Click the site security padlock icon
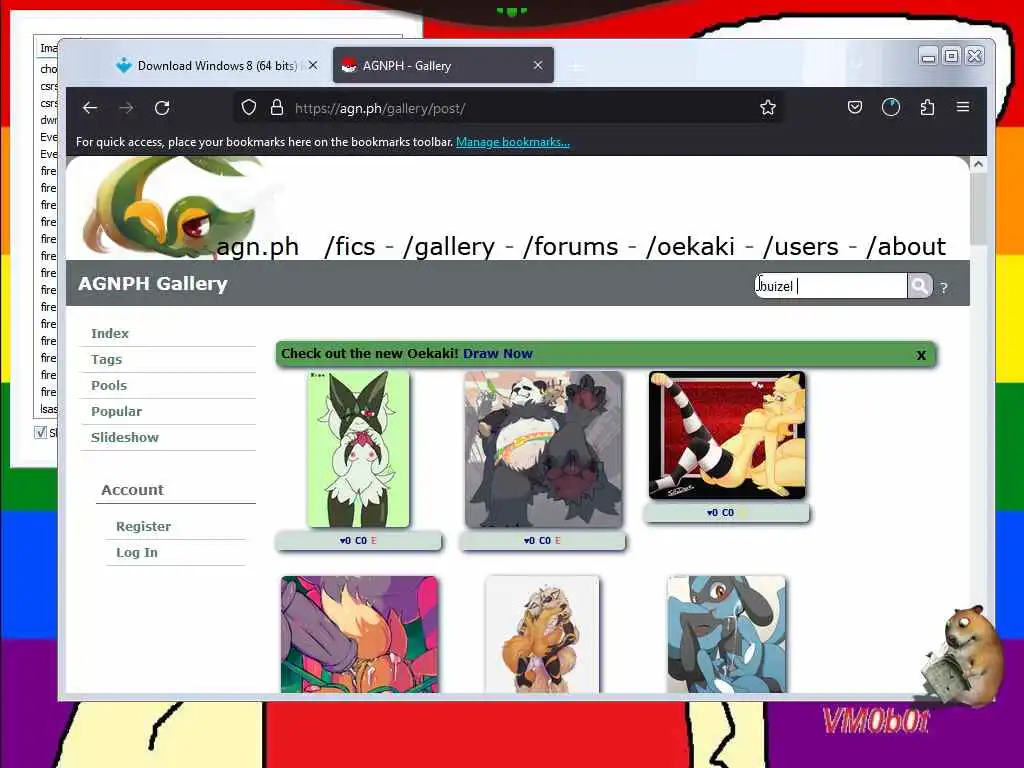 coord(277,107)
